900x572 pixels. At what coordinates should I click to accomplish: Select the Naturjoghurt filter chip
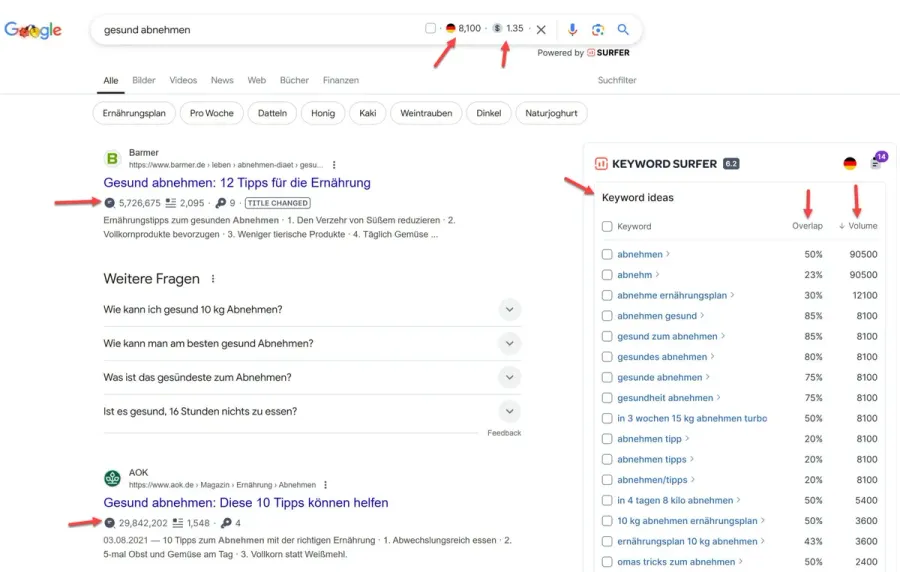point(551,113)
